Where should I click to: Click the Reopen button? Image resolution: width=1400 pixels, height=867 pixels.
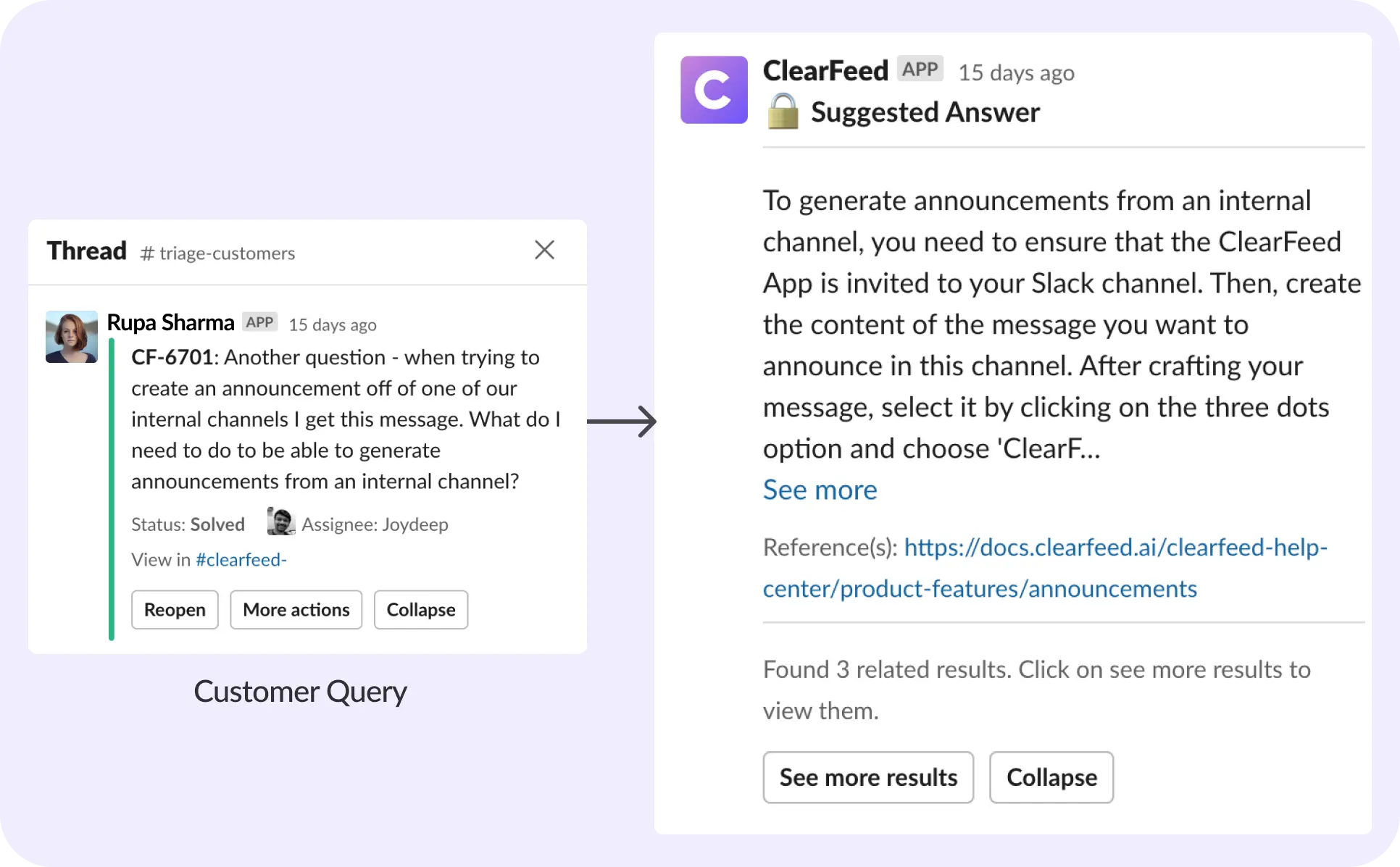(x=174, y=609)
